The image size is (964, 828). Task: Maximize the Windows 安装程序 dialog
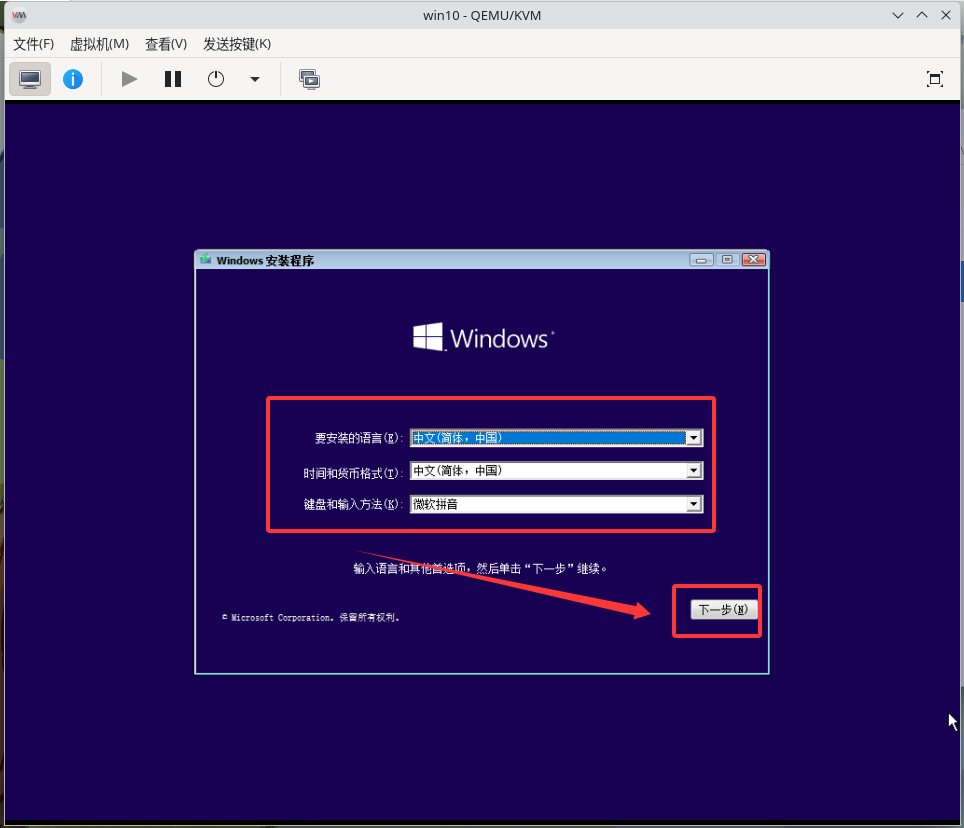(x=727, y=260)
